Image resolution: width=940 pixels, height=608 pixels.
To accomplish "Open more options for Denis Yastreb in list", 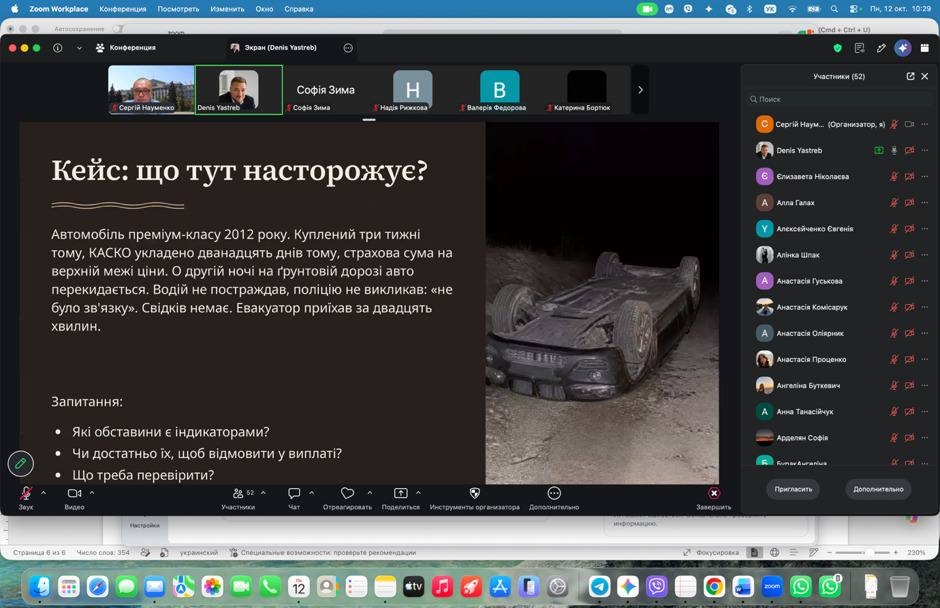I will pos(924,151).
